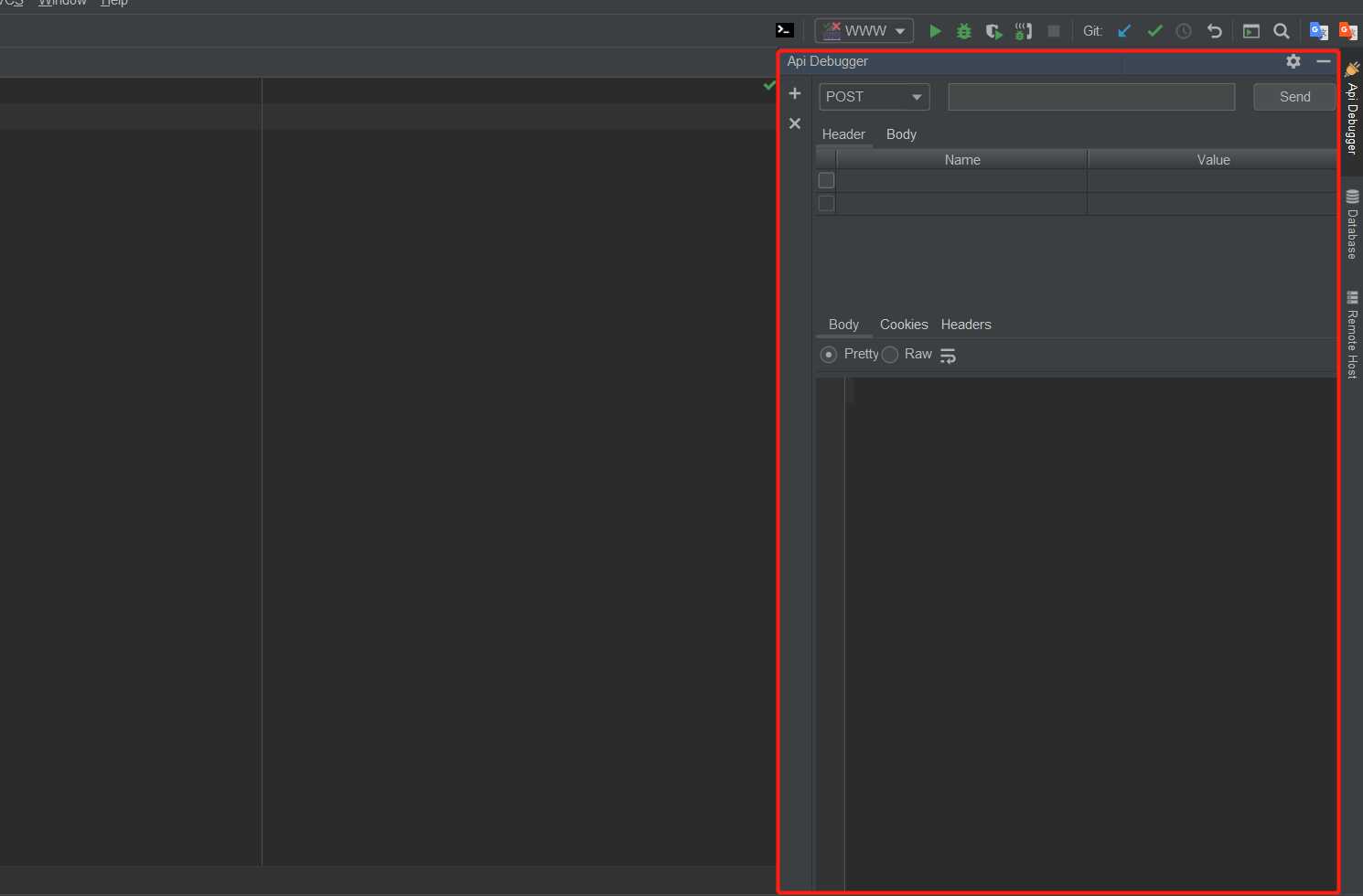The height and width of the screenshot is (896, 1363).
Task: Select the Pretty radio button
Action: (829, 355)
